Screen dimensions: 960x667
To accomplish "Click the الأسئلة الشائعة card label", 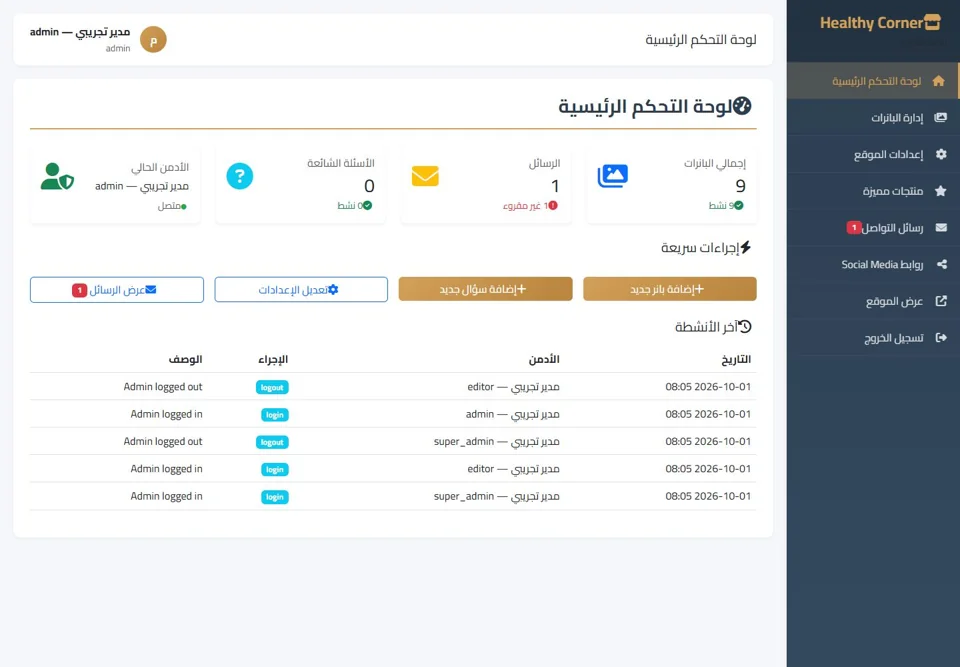I will click(x=340, y=163).
